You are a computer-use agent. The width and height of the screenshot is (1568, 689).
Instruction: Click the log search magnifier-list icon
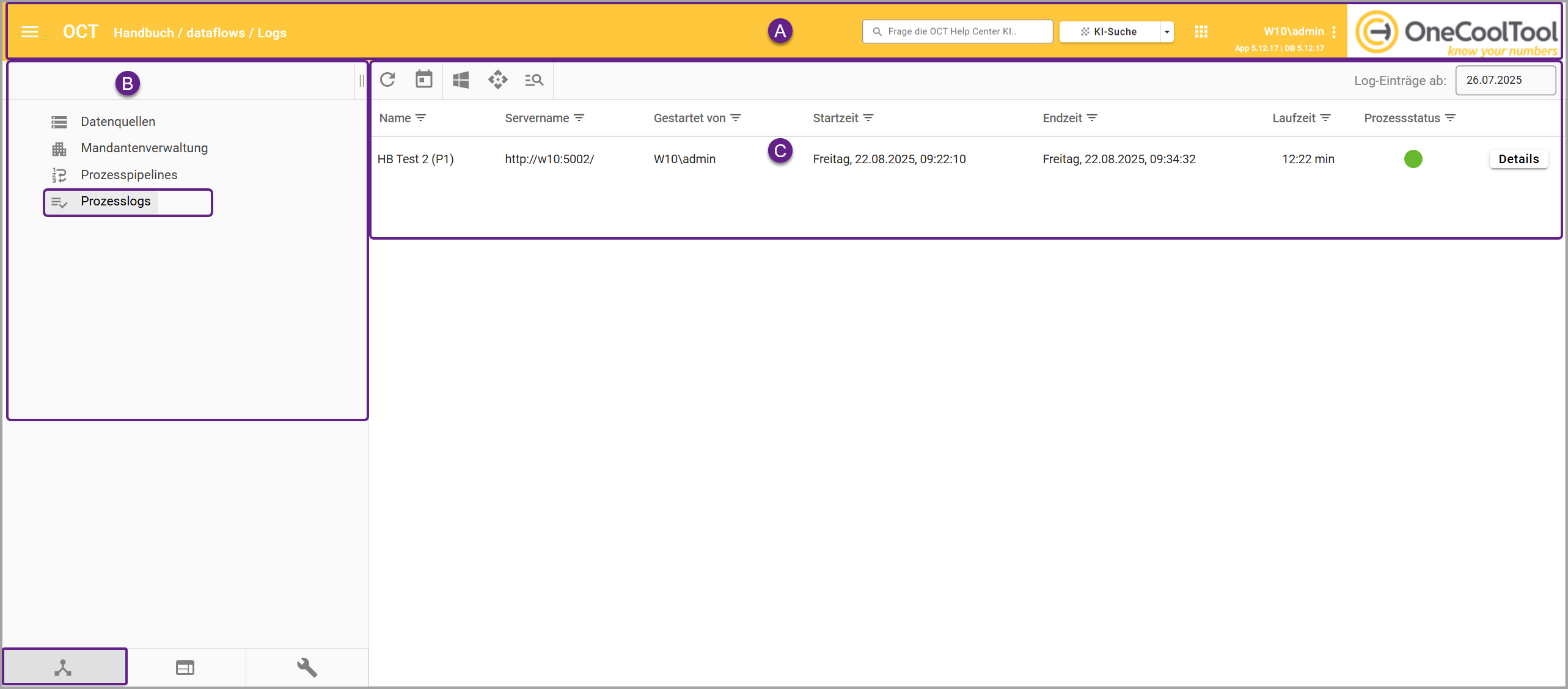(x=533, y=80)
